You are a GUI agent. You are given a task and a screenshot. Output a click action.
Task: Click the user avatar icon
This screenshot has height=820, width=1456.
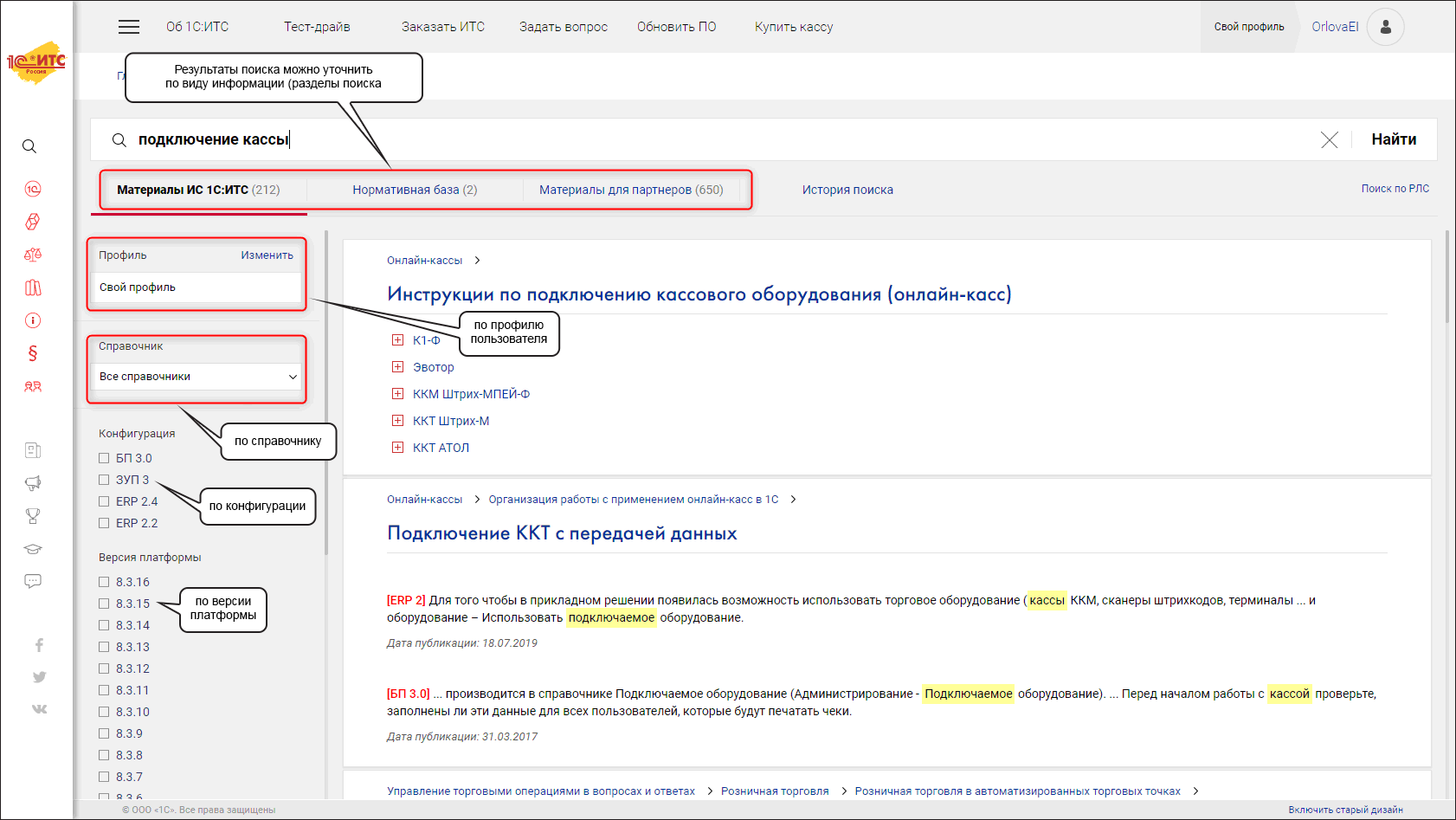pyautogui.click(x=1385, y=27)
